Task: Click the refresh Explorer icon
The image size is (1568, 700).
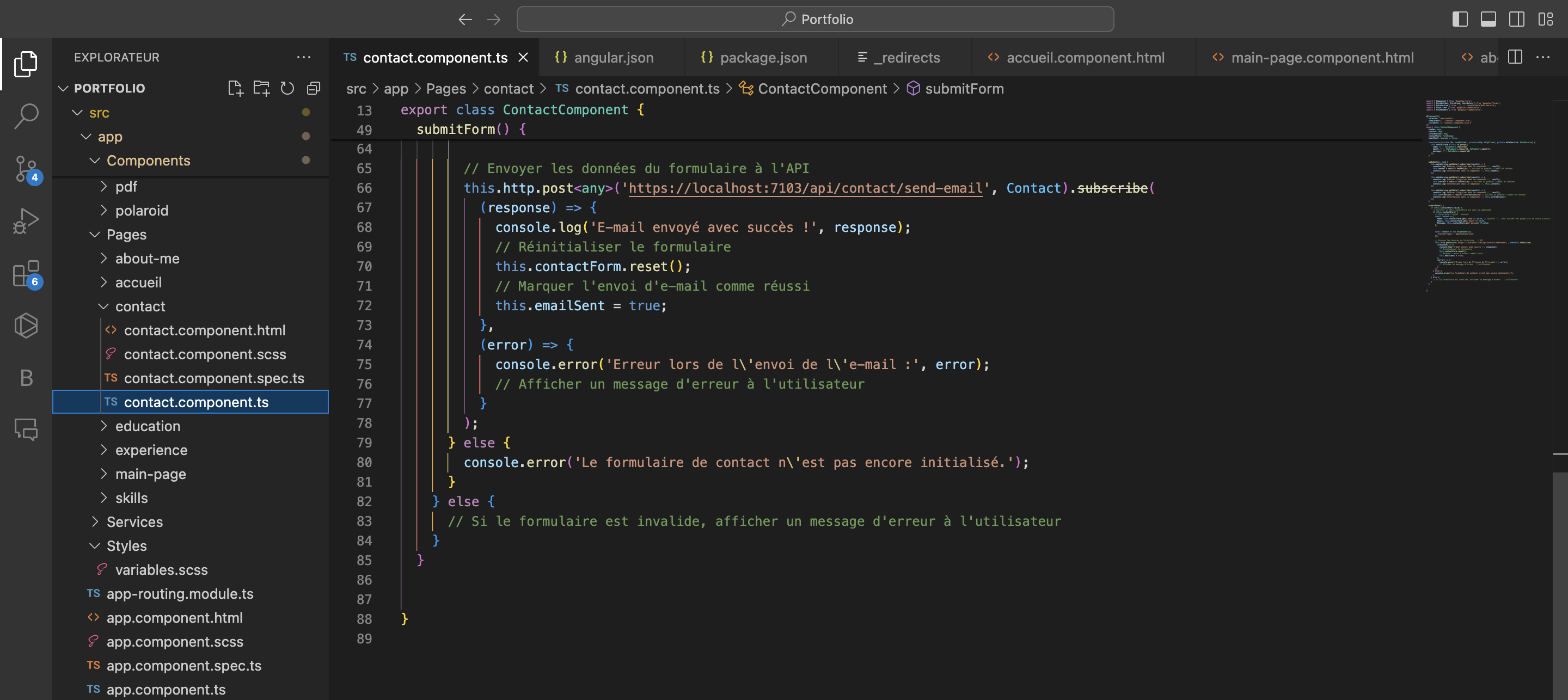Action: (286, 89)
